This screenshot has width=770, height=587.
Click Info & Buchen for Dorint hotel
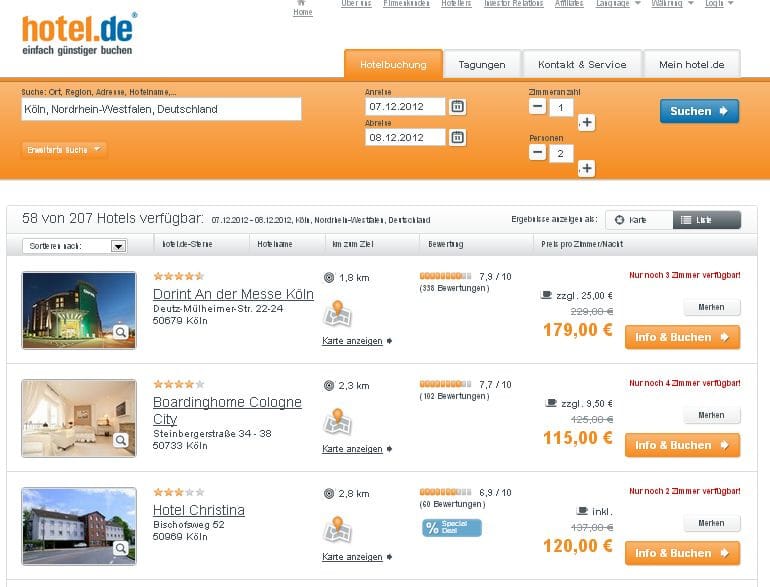[682, 337]
